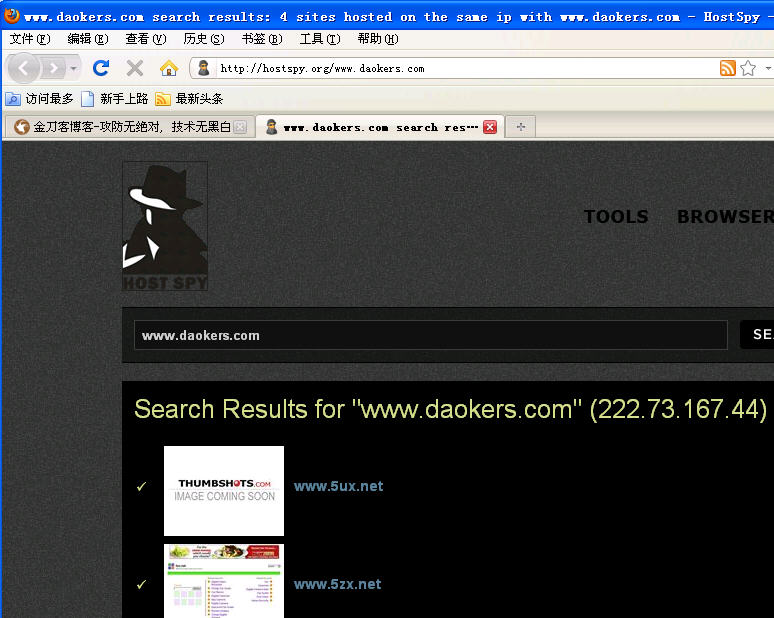Click the RSS feed icon in address bar
This screenshot has height=618, width=774.
click(x=728, y=68)
